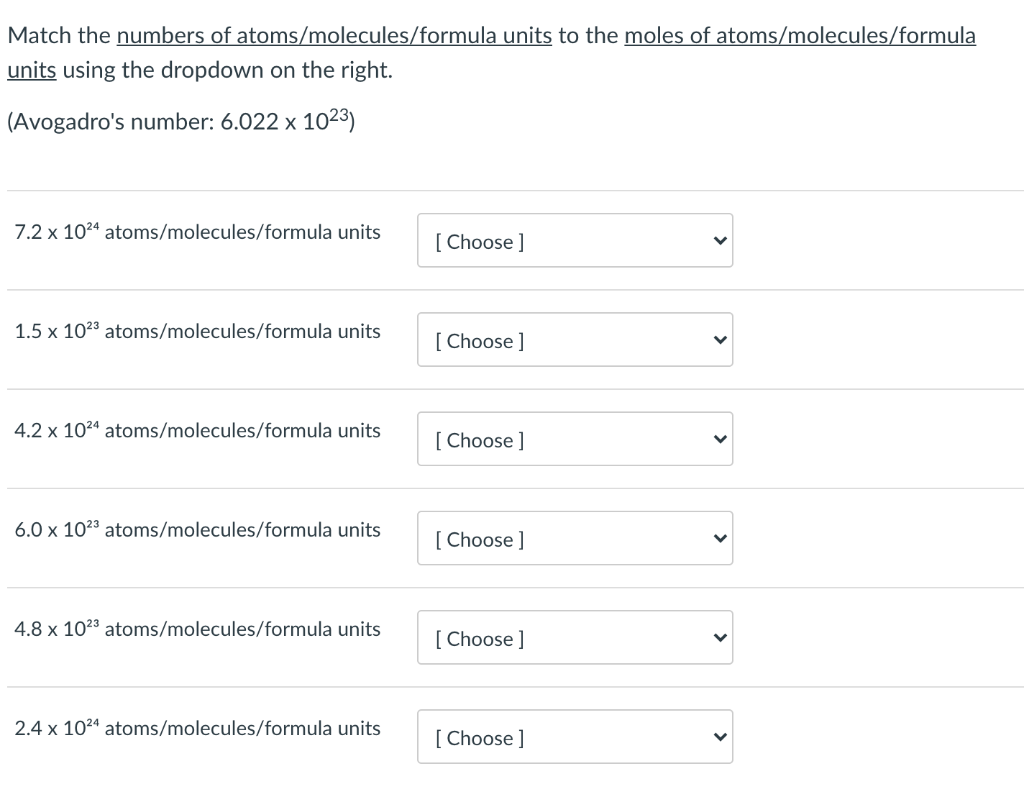The height and width of the screenshot is (797, 1024).
Task: Open the selector beside 6.0 x 10²³
Action: [x=575, y=538]
